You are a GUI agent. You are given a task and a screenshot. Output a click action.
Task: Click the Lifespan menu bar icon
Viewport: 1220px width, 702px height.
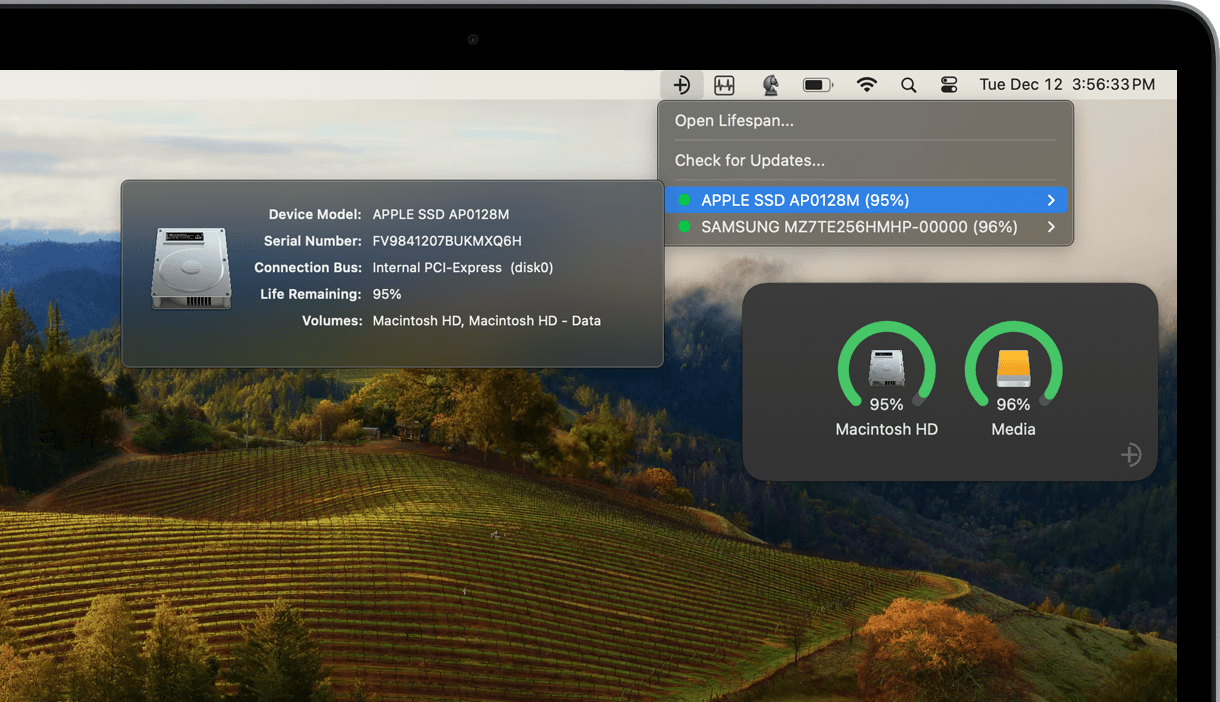[682, 85]
